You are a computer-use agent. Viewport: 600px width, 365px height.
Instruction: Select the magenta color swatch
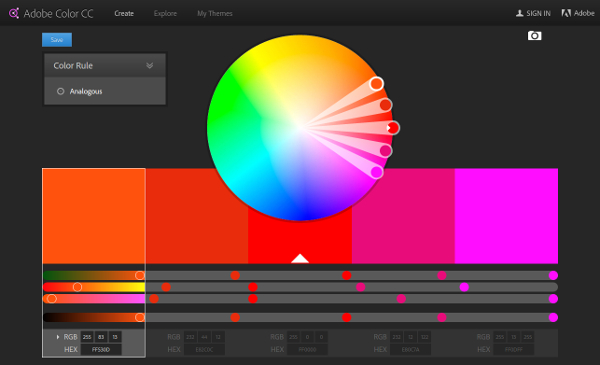(506, 216)
